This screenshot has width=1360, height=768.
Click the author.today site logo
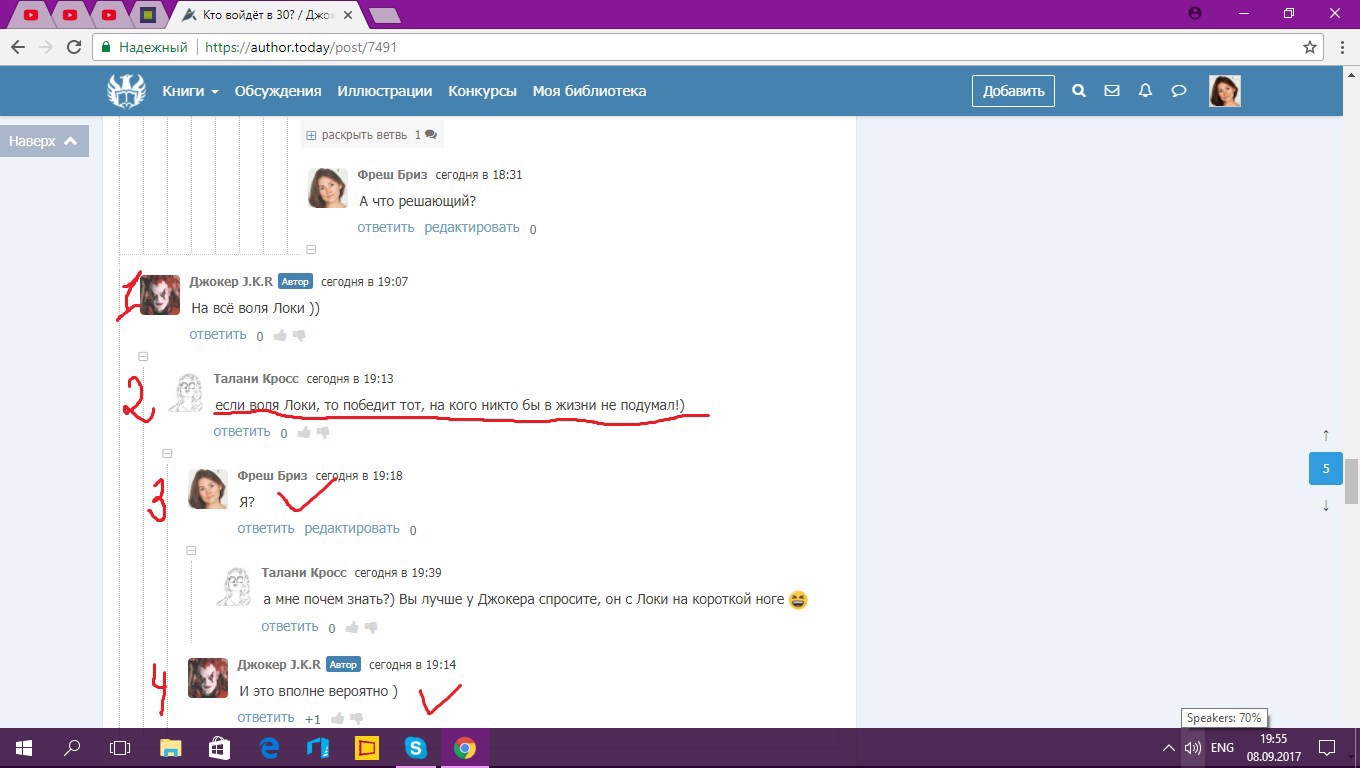[127, 91]
